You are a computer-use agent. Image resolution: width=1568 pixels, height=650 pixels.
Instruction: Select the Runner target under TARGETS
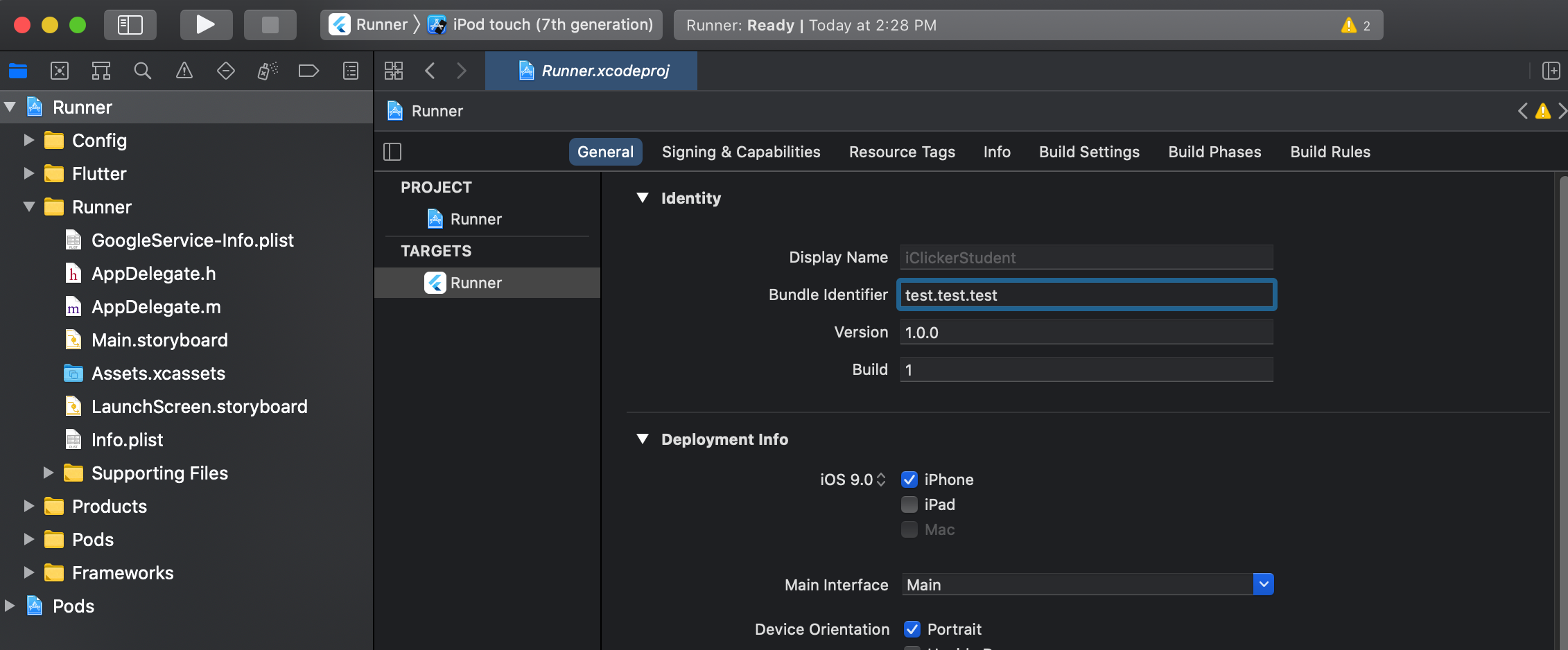[476, 282]
